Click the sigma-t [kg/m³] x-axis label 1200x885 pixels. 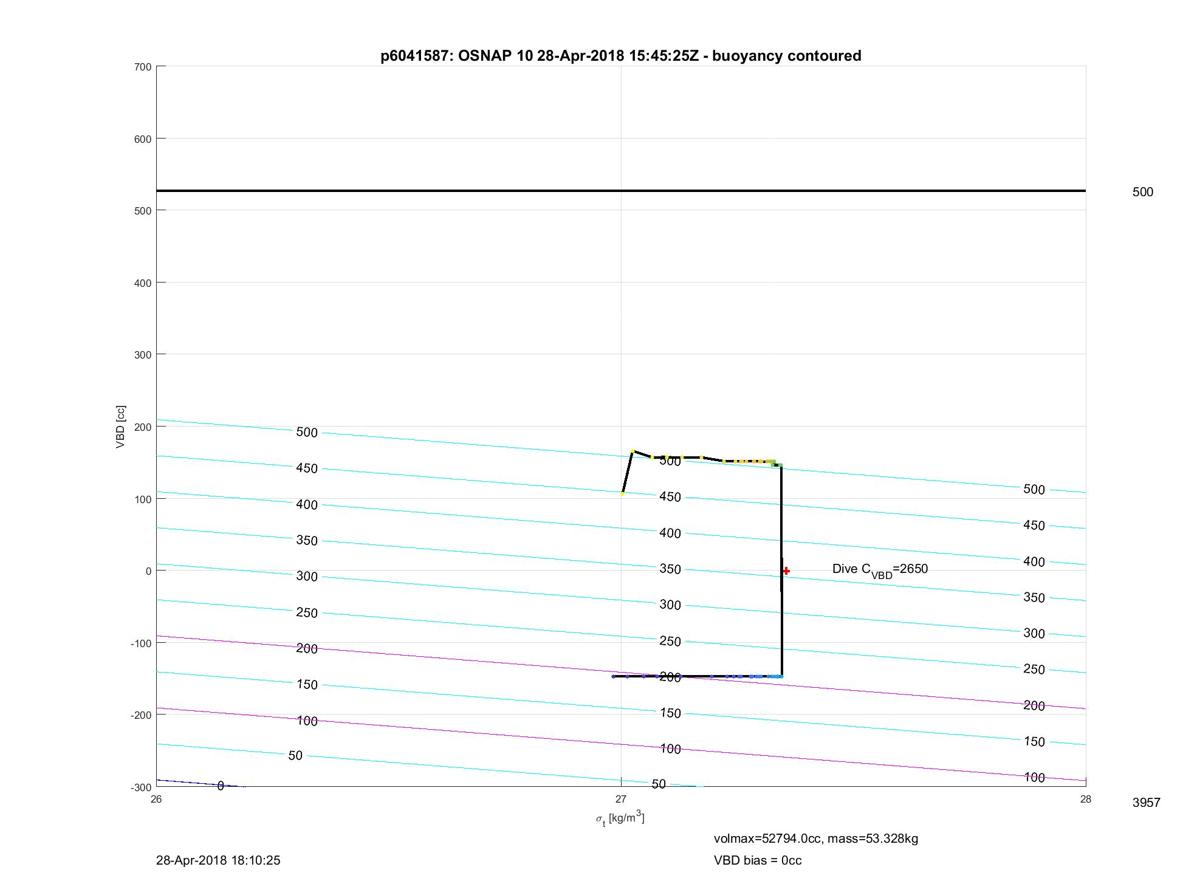(x=620, y=818)
